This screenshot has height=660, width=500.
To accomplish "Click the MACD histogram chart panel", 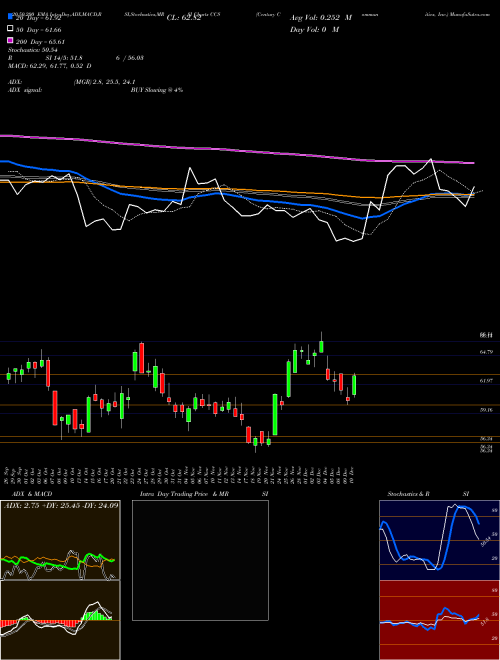I will coord(60,620).
